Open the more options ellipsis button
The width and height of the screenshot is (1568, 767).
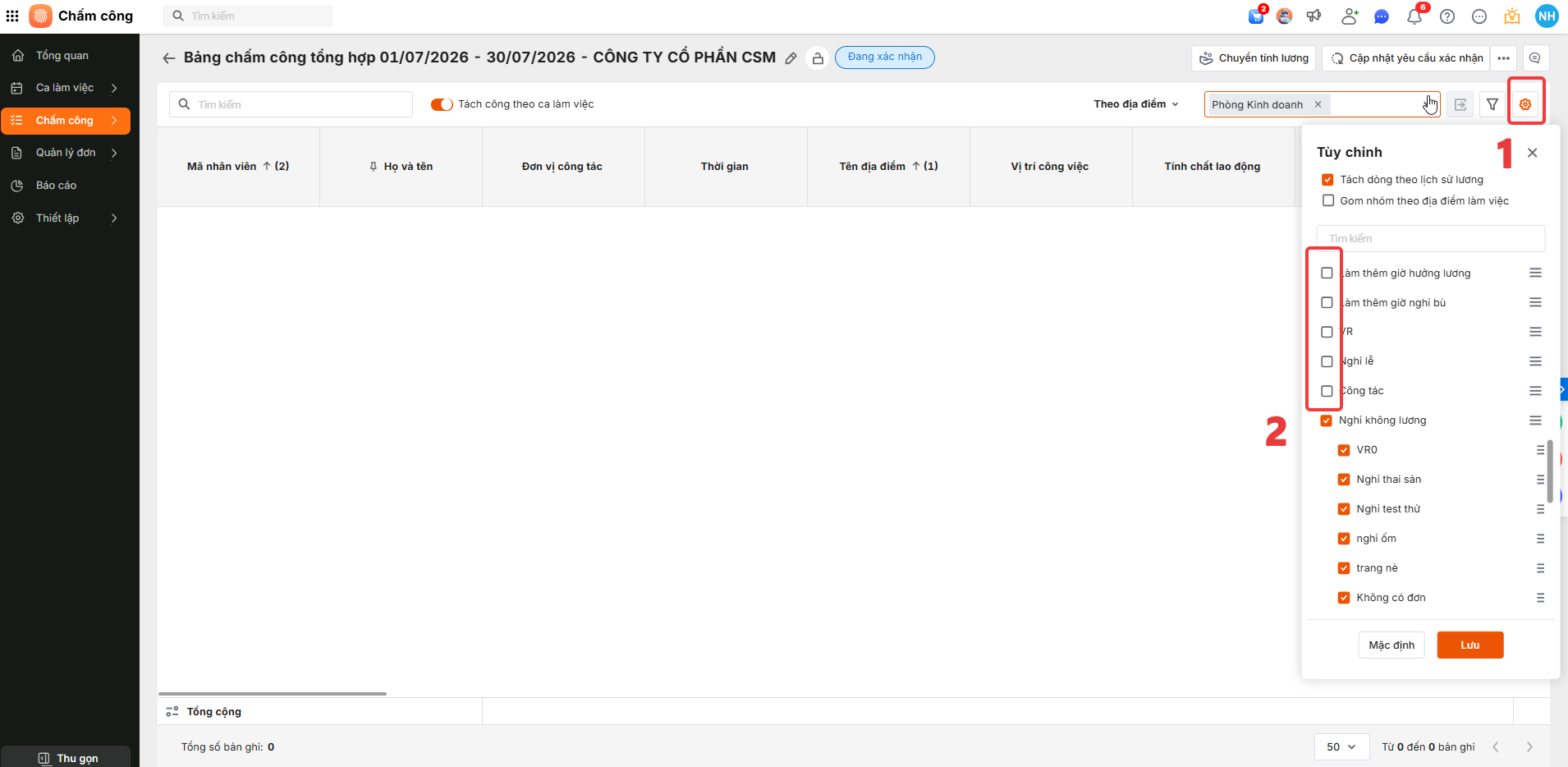point(1503,58)
